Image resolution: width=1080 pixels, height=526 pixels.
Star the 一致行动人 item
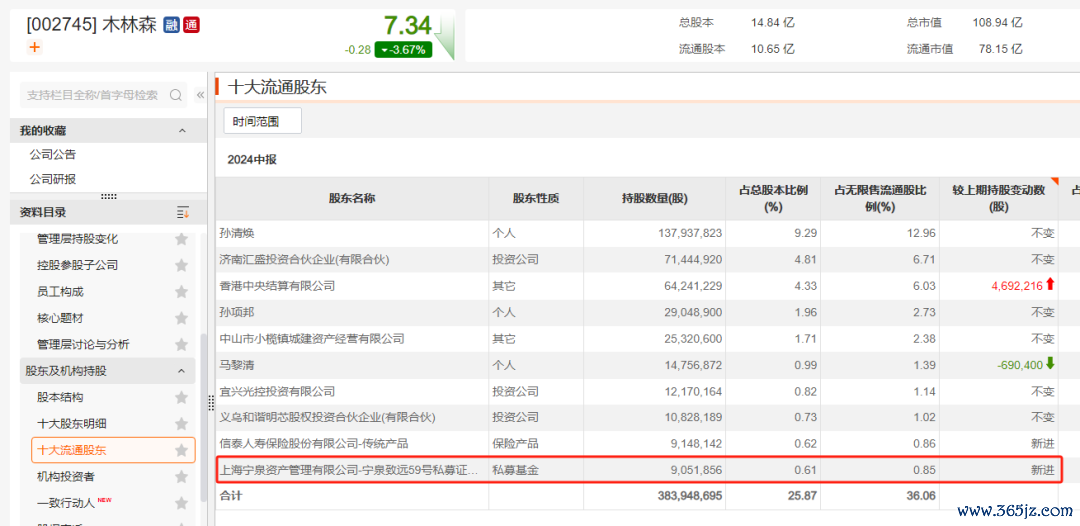coord(181,503)
